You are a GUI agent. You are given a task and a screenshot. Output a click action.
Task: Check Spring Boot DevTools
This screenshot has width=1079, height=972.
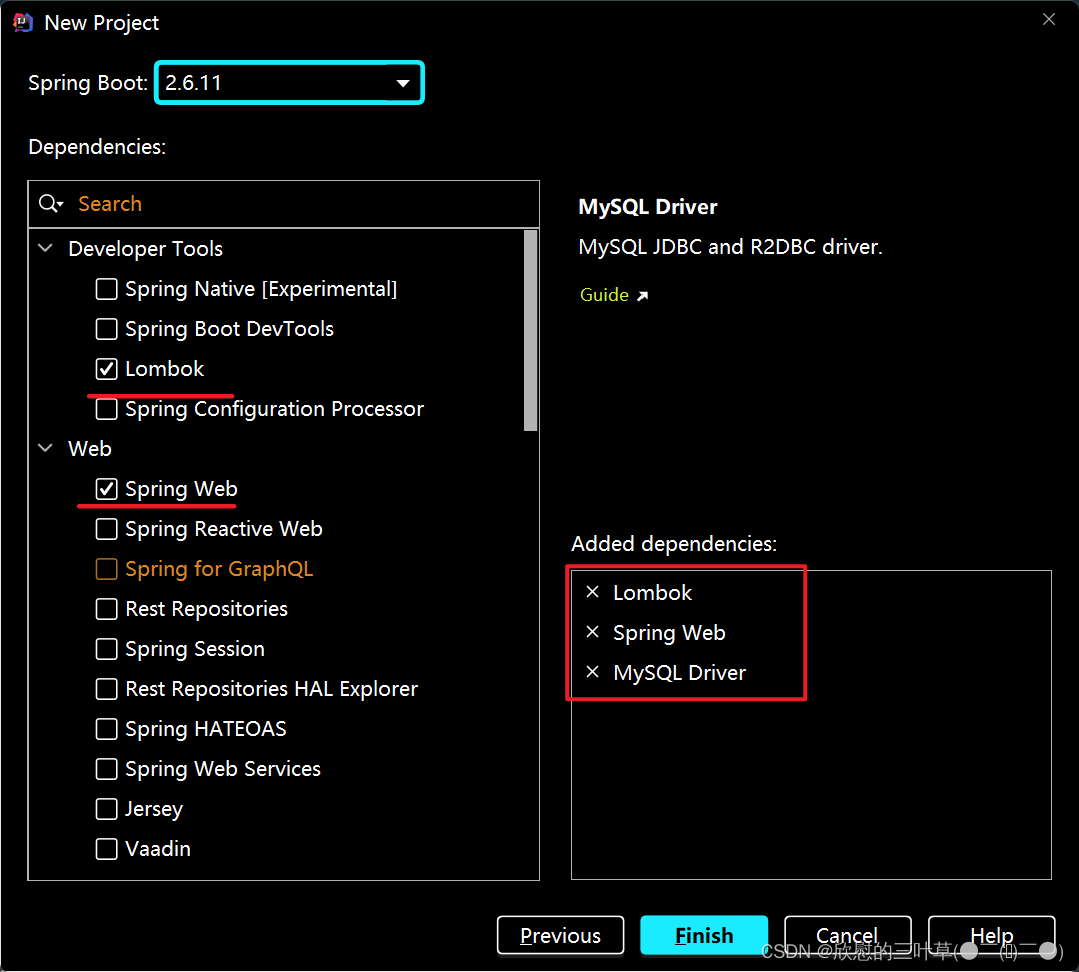click(107, 329)
